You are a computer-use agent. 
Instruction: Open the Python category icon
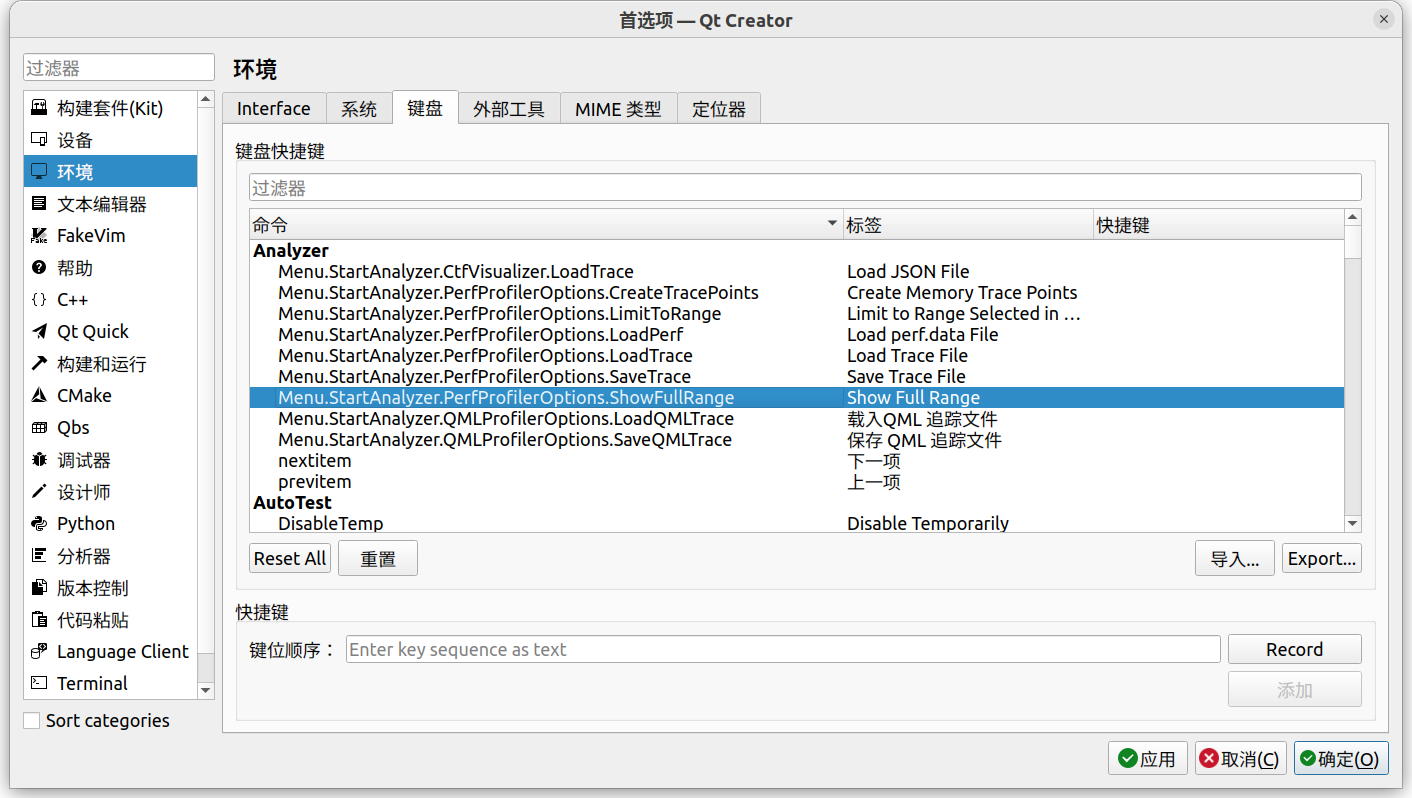(39, 524)
